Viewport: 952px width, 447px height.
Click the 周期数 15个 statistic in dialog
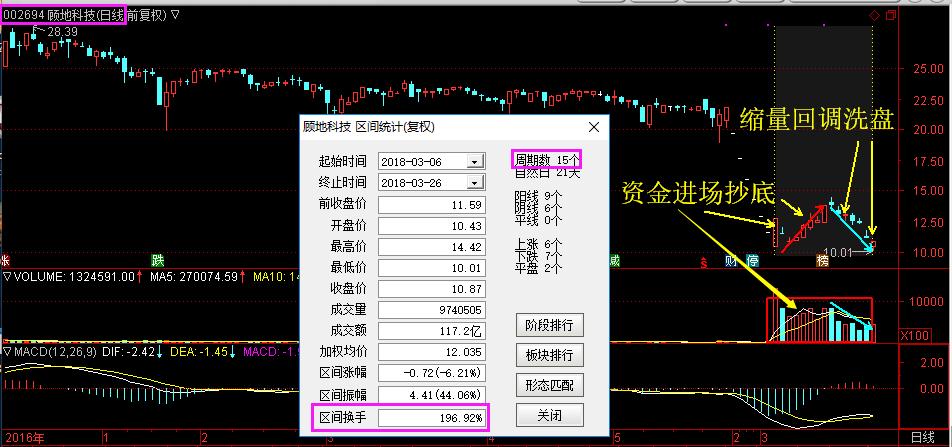pos(547,160)
